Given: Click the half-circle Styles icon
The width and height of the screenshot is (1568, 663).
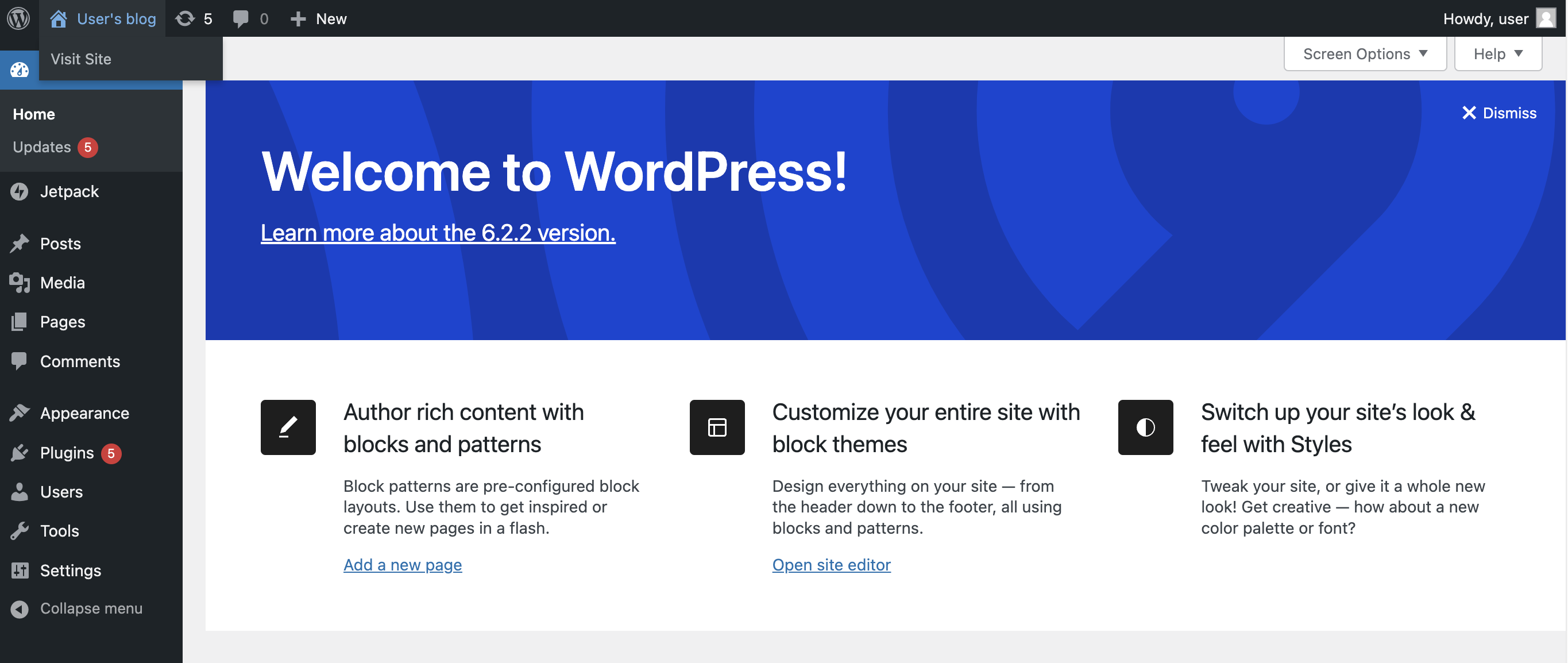Looking at the screenshot, I should (1145, 427).
